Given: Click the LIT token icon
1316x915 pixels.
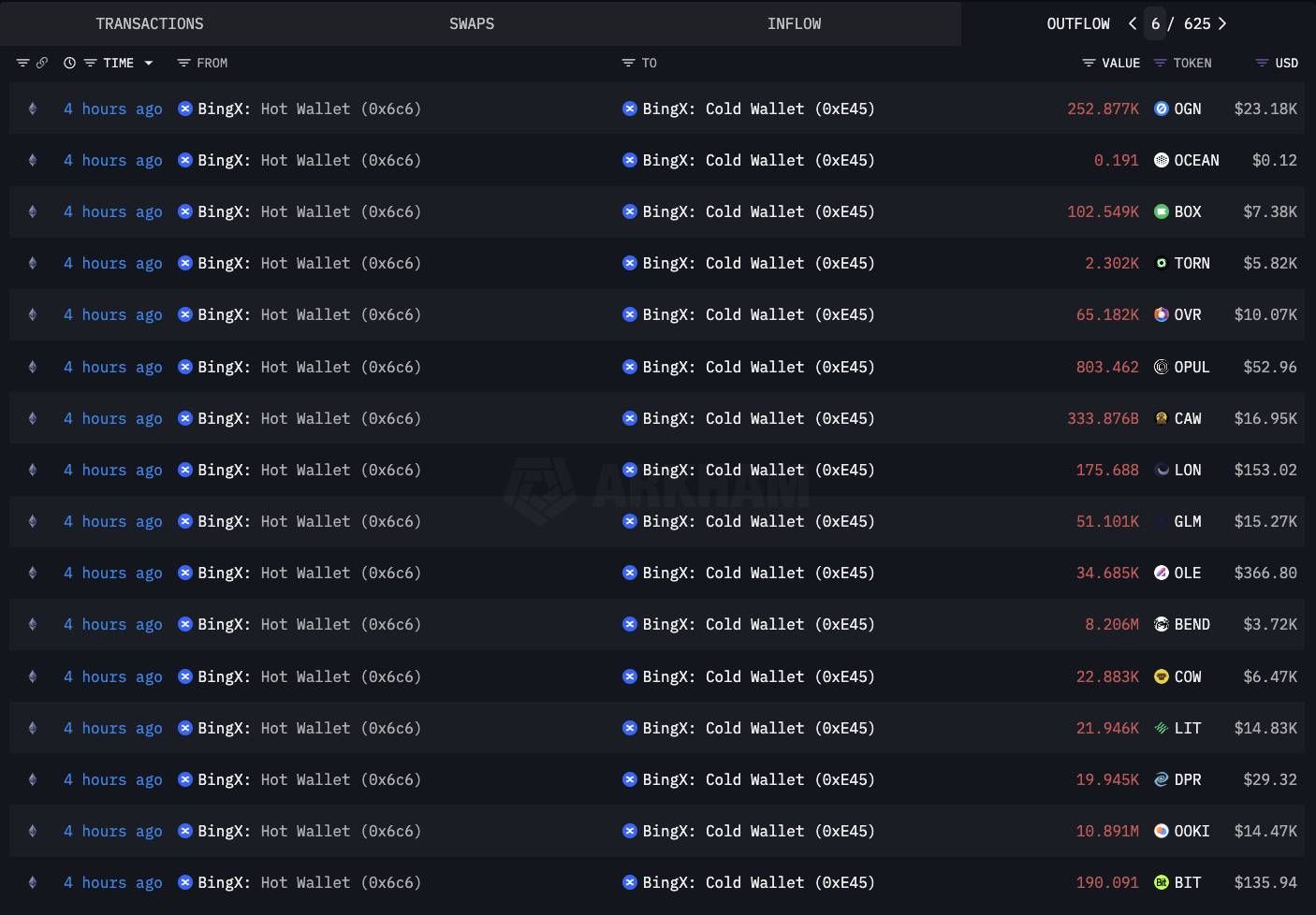Looking at the screenshot, I should pyautogui.click(x=1162, y=728).
